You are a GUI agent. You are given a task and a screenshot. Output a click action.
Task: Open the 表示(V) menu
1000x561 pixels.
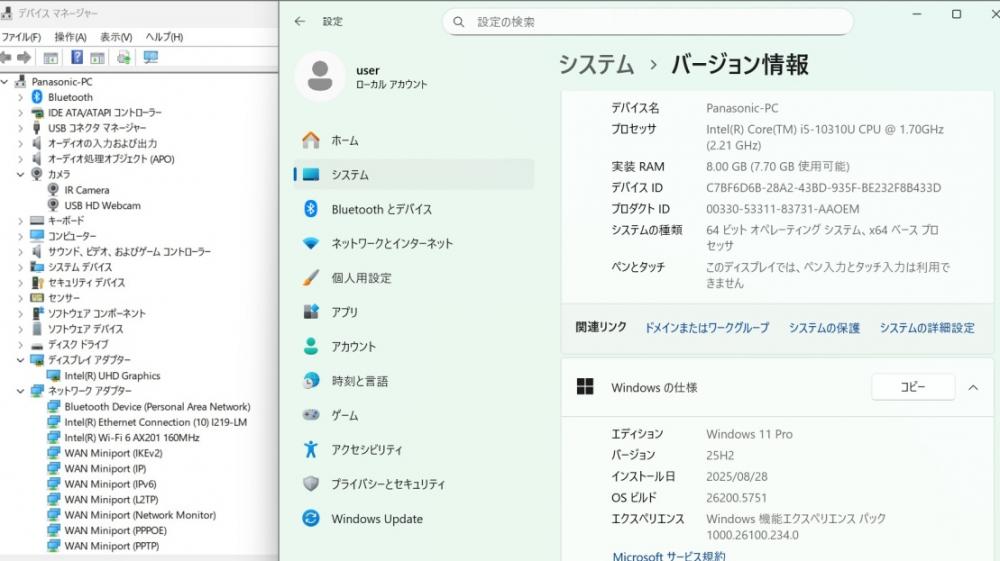pos(116,37)
